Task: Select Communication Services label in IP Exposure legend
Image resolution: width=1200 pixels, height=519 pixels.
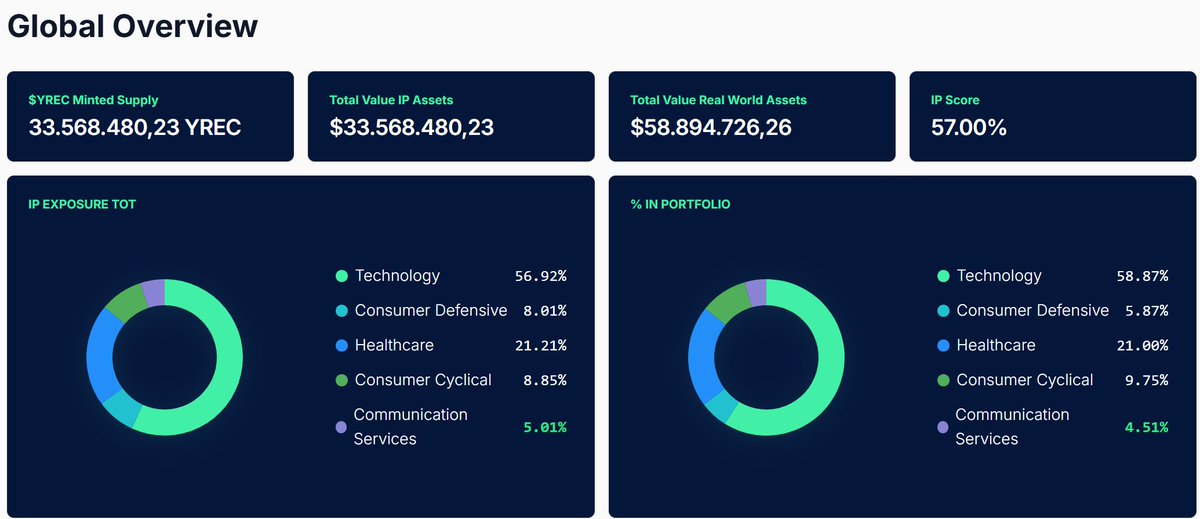Action: (x=411, y=427)
